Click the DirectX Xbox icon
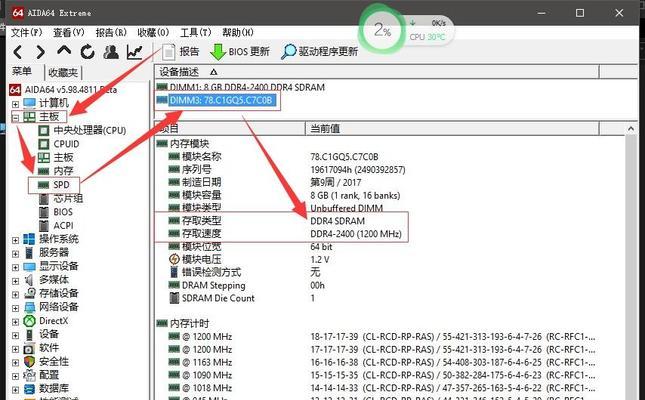This screenshot has height=400, width=645. (30, 321)
